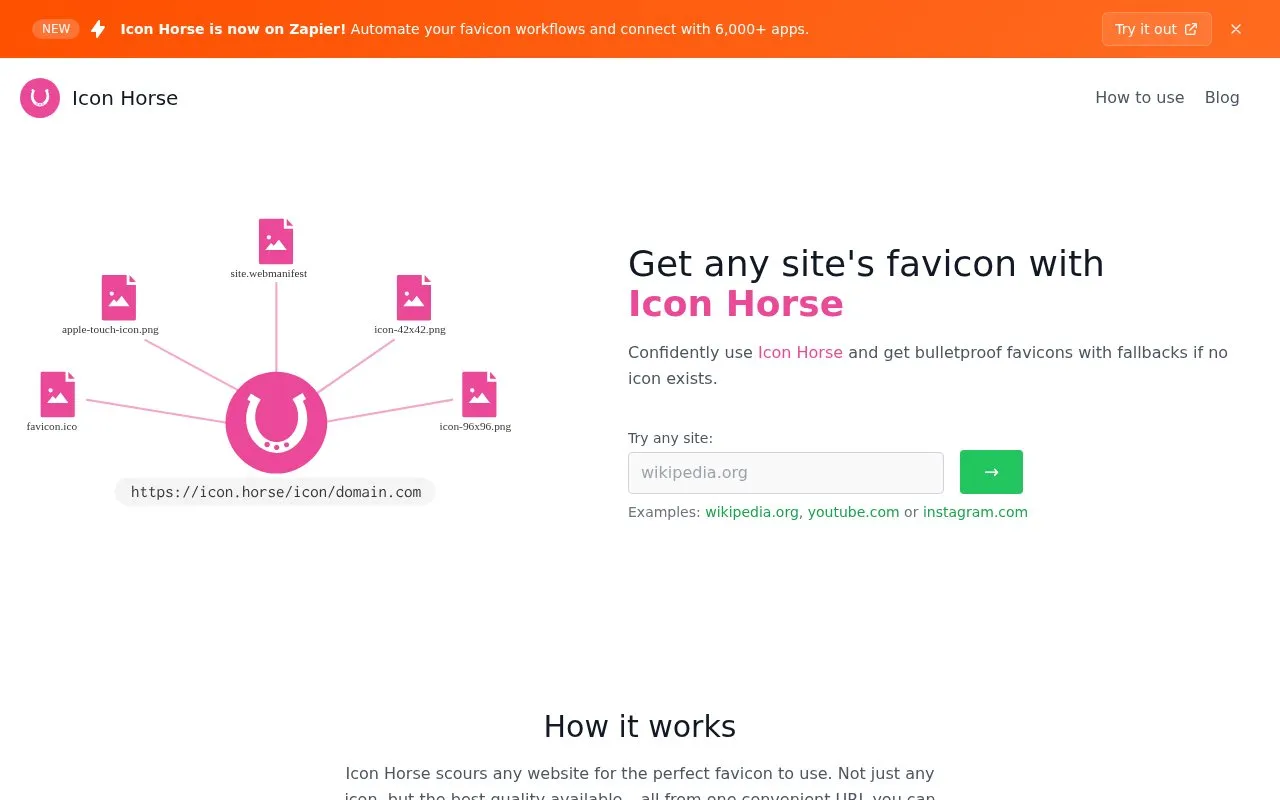Click the How it works heading
1280x800 pixels.
coord(640,726)
